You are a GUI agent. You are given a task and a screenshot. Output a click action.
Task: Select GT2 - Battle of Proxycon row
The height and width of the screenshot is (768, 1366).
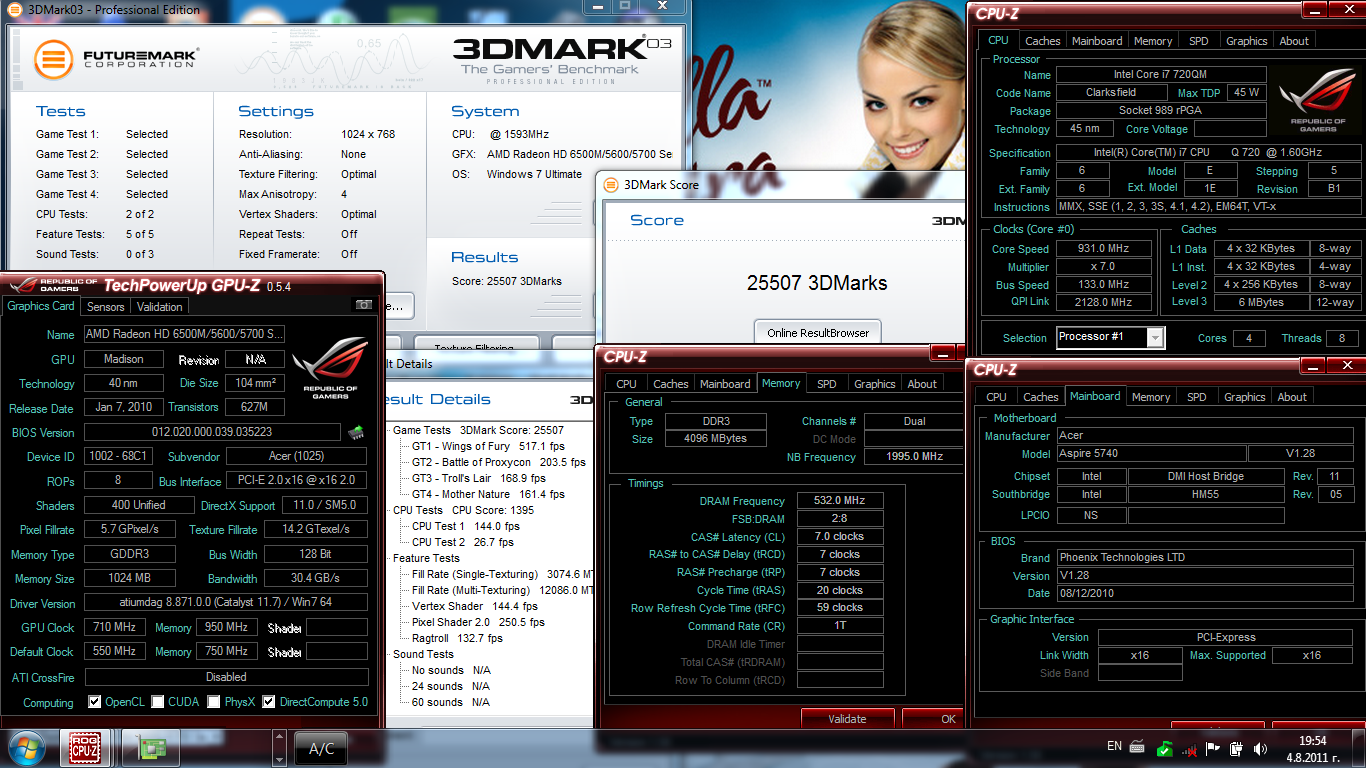tap(499, 462)
